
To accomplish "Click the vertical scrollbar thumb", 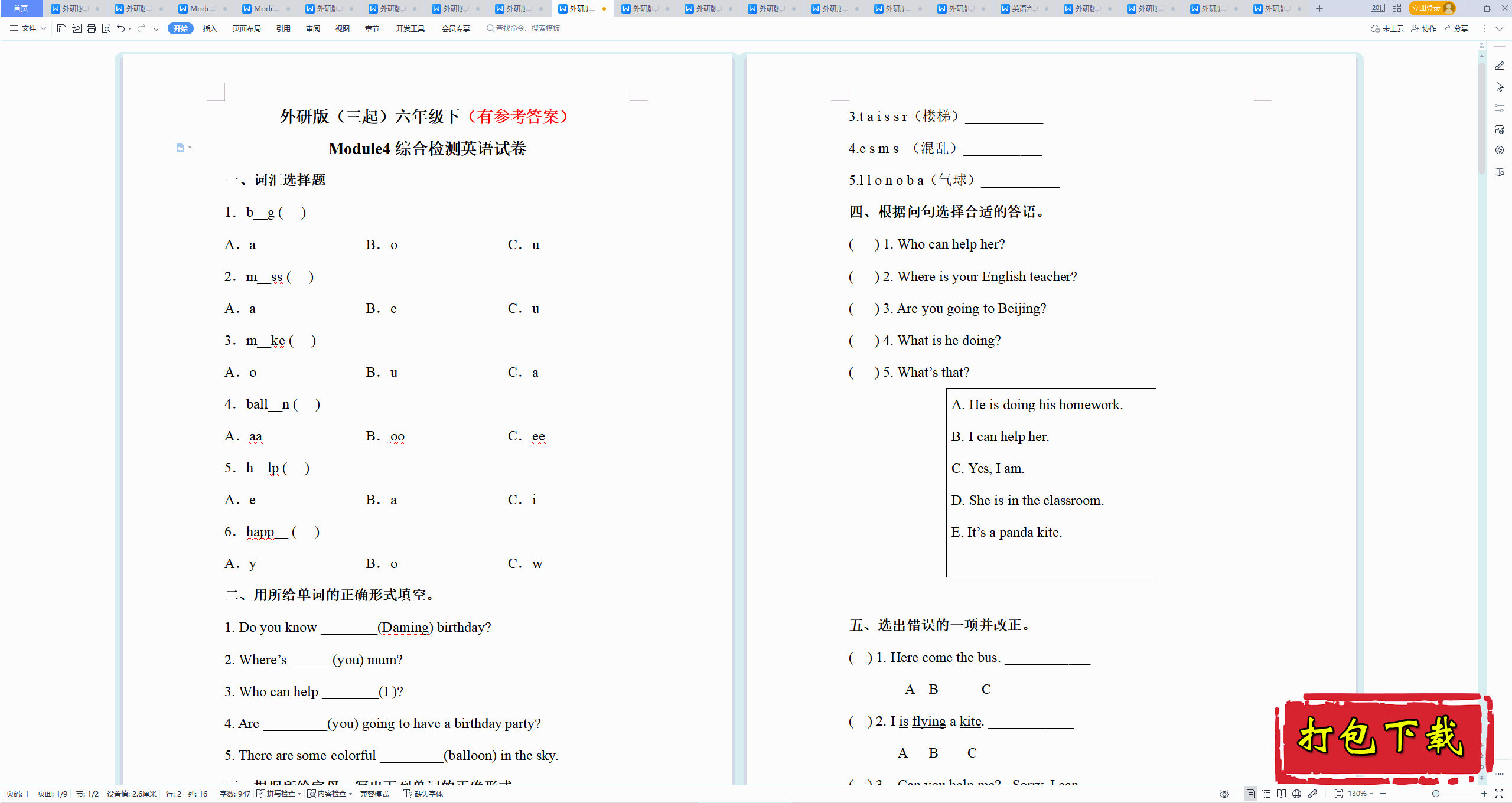I will [x=1481, y=118].
